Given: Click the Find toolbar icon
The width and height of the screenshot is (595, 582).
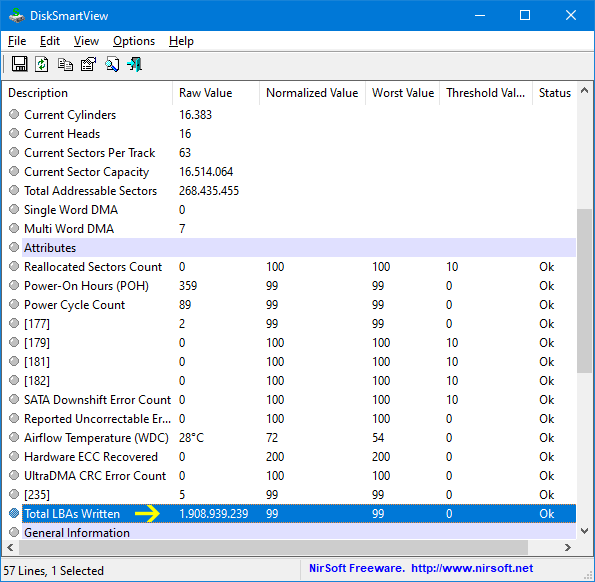Looking at the screenshot, I should coord(112,64).
